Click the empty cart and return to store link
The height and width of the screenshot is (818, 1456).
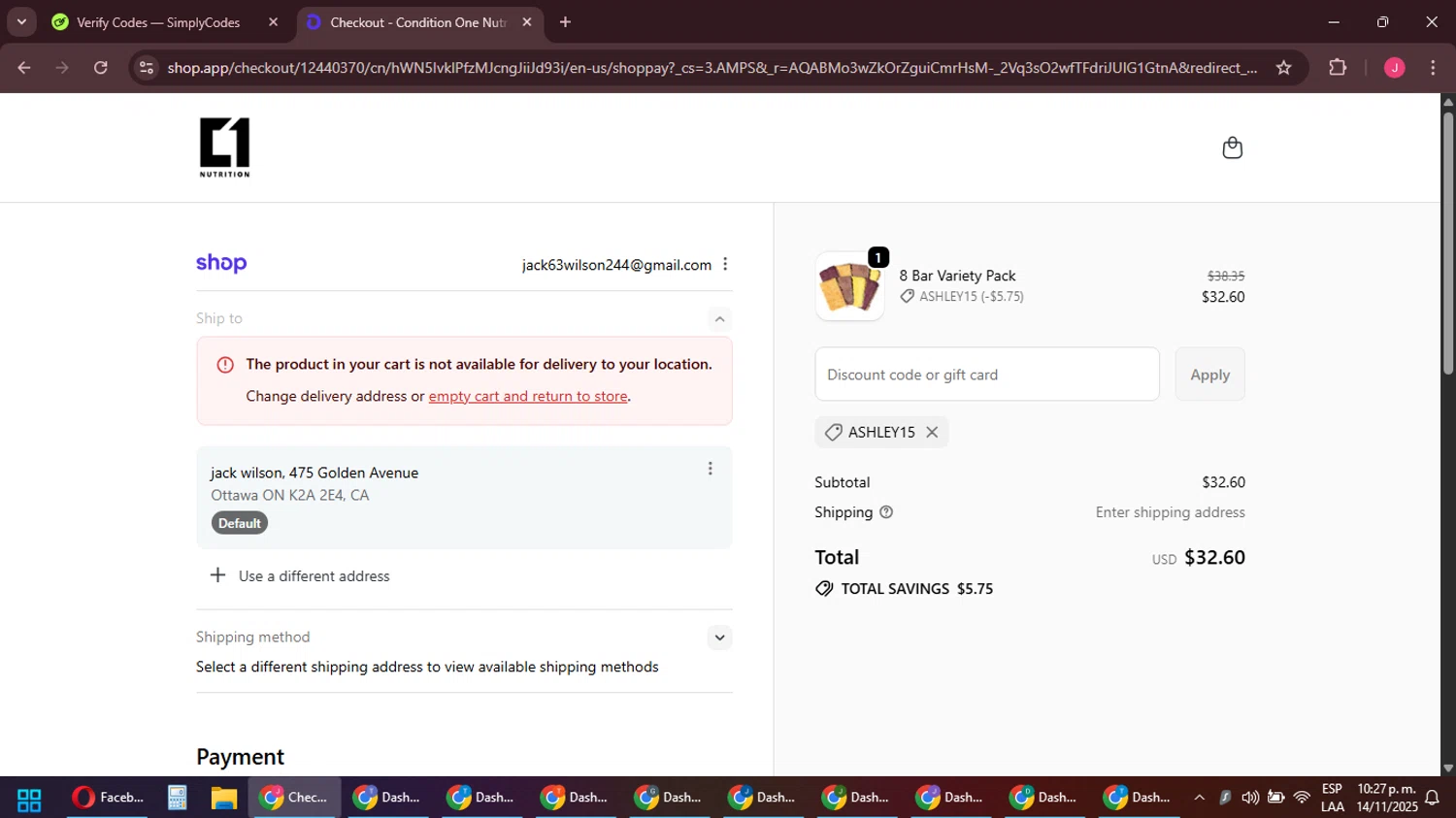coord(528,396)
